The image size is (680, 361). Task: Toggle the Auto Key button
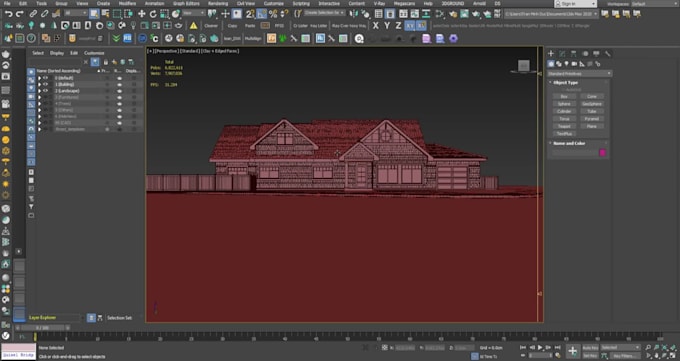point(590,348)
